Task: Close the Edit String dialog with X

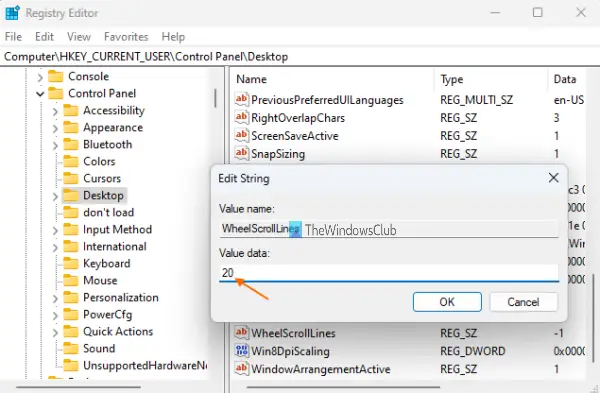Action: point(553,178)
